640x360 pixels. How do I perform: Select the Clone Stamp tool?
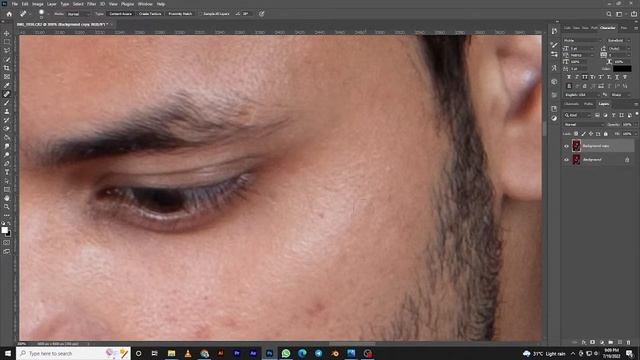click(x=7, y=111)
